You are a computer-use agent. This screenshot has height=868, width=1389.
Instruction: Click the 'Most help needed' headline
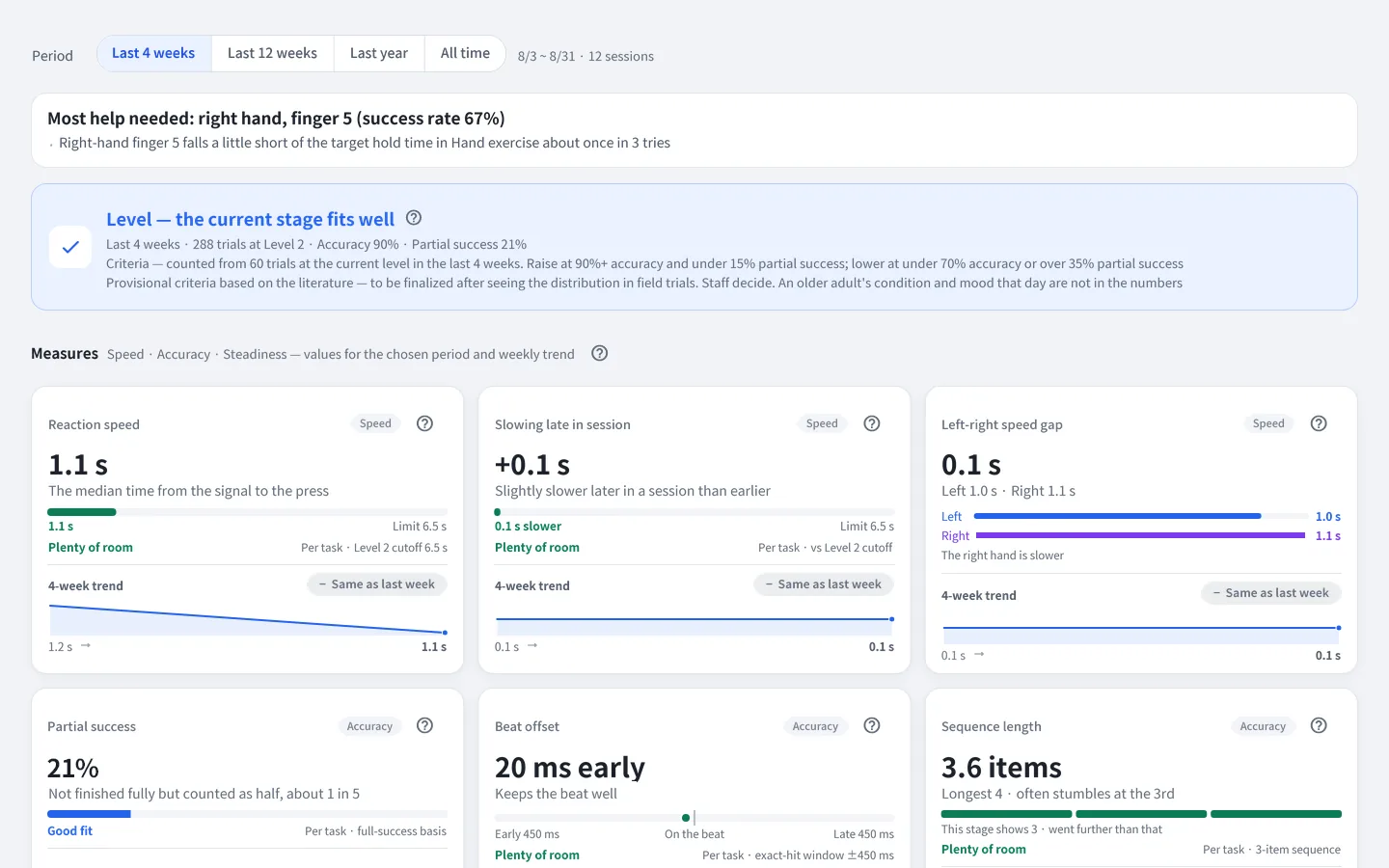point(276,119)
